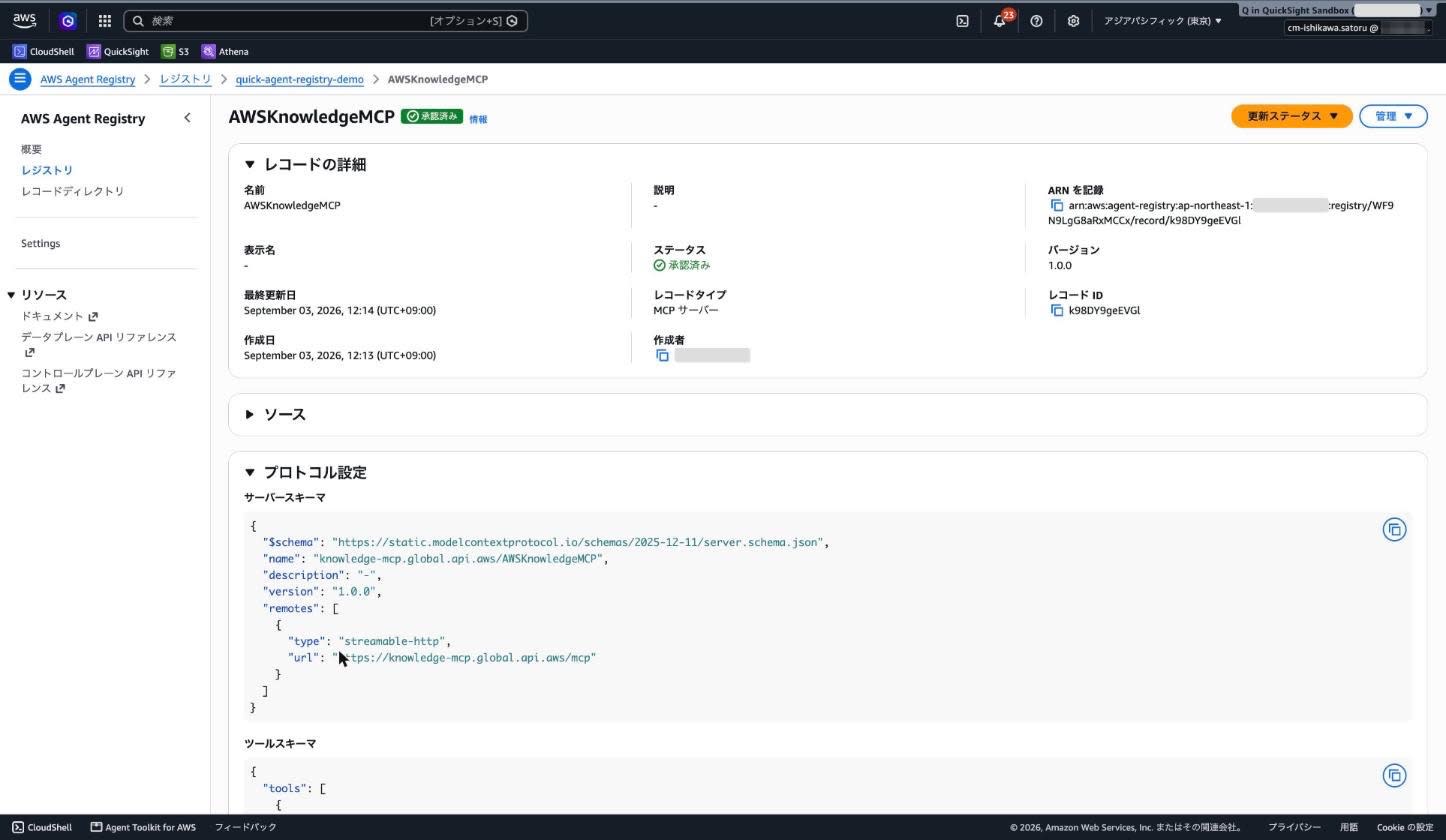This screenshot has width=1446, height=840.
Task: Click the 最終更新日 date value
Action: [x=340, y=310]
